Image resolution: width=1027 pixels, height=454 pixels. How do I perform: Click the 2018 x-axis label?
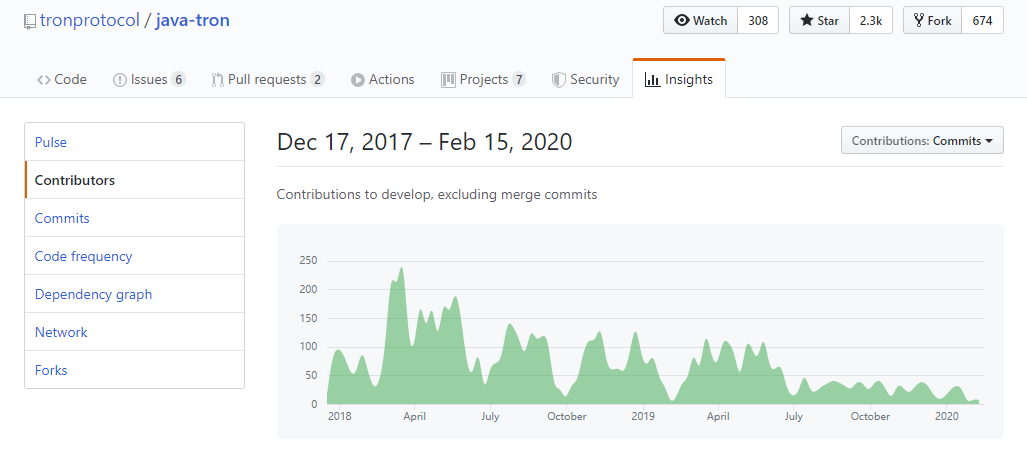point(340,416)
